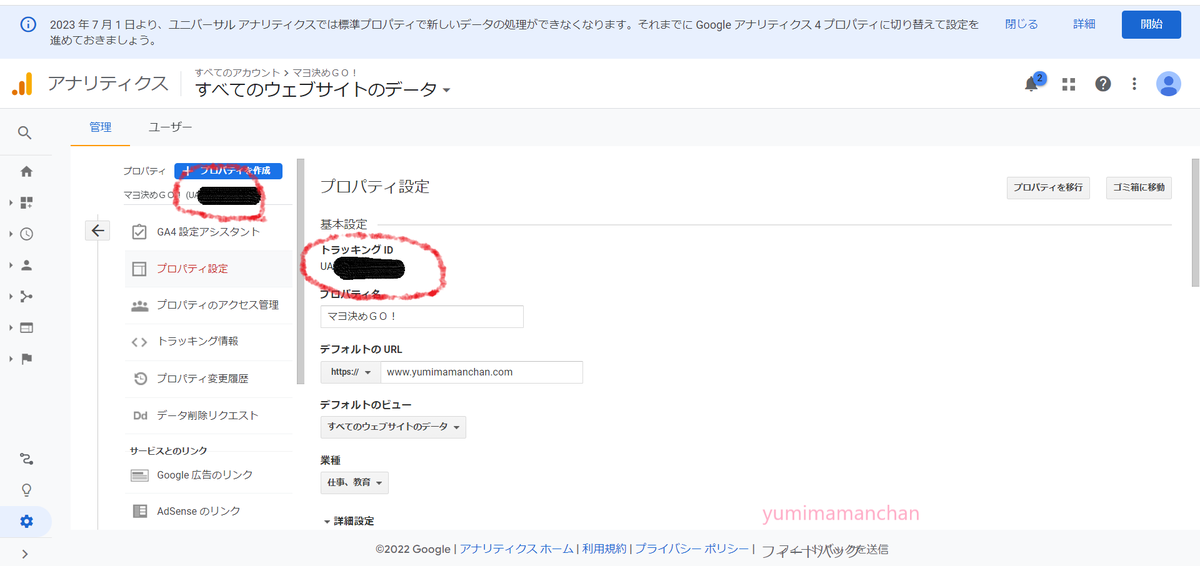The width and height of the screenshot is (1200, 566).
Task: Open the Google apps grid icon
Action: (x=1068, y=84)
